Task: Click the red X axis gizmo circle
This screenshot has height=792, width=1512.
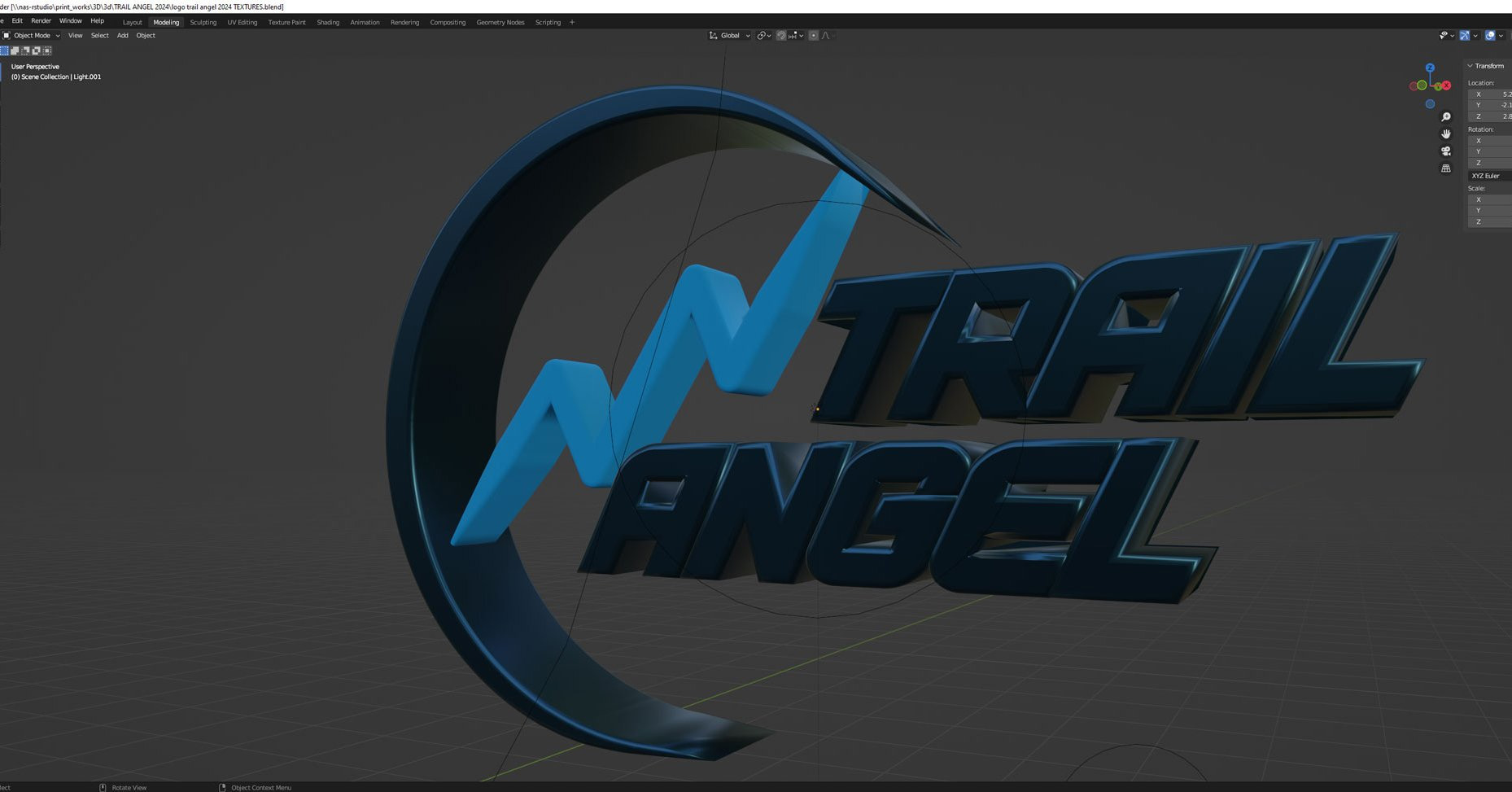Action: [x=1446, y=85]
